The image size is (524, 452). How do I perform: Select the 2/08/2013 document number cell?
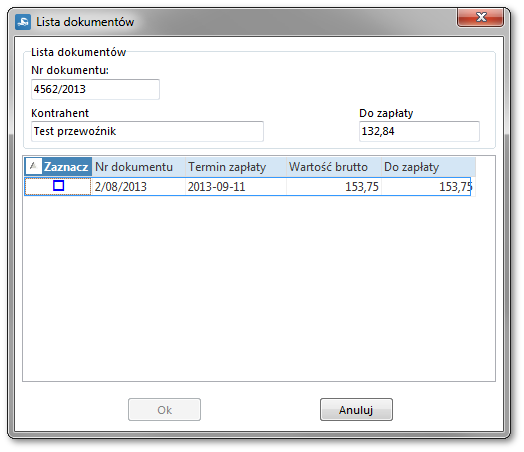point(139,186)
